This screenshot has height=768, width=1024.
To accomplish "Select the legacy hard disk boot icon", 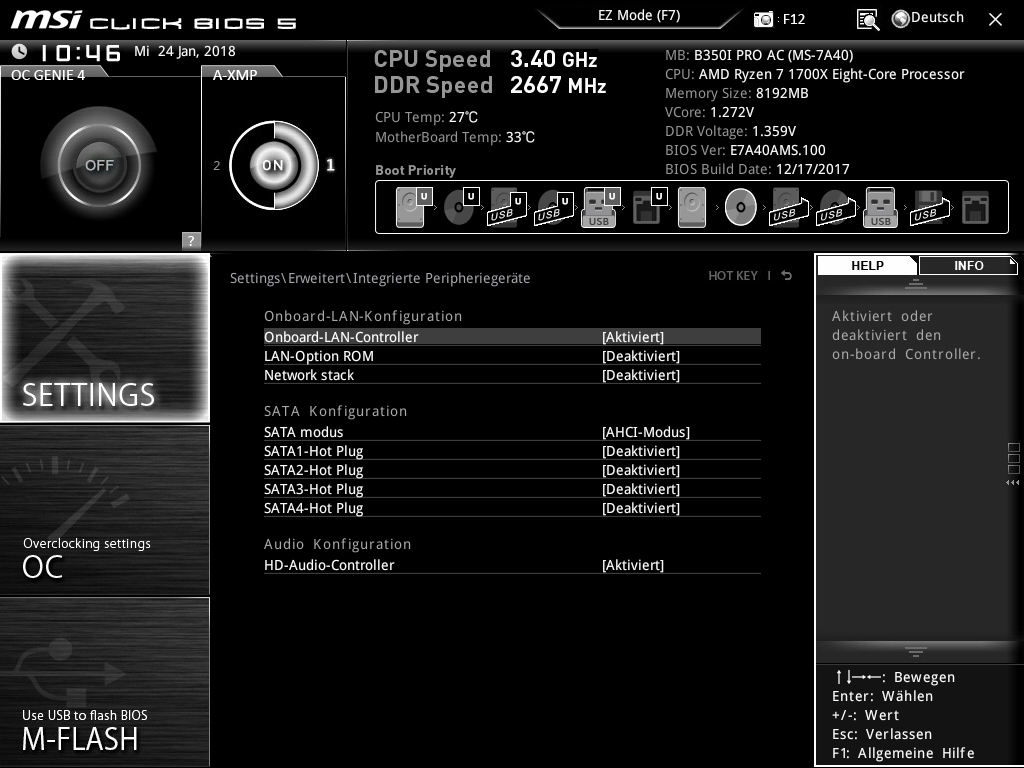I will [692, 207].
